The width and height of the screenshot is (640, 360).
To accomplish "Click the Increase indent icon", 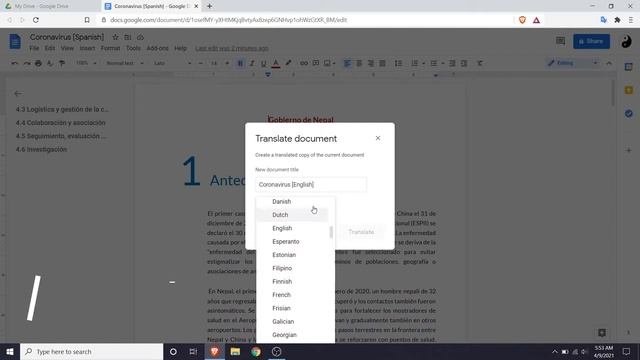I will click(x=464, y=63).
